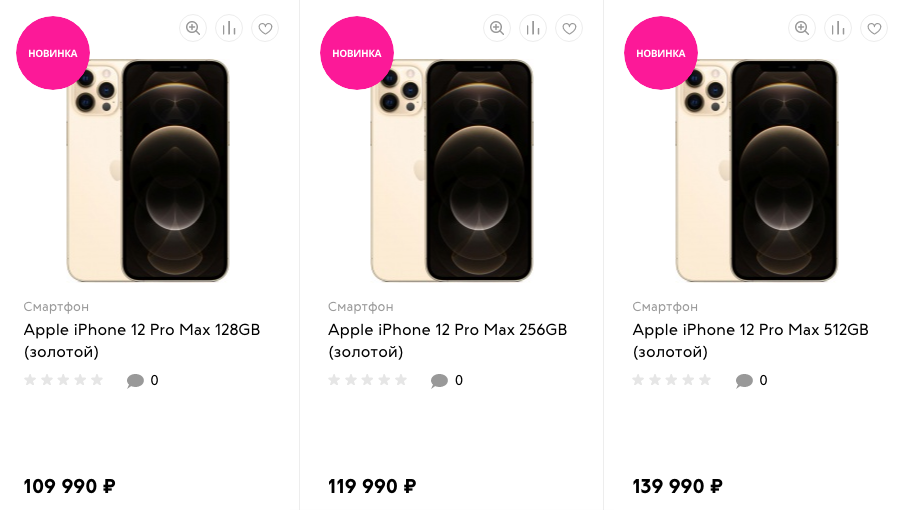Add 128GB iPhone to comparison
The width and height of the screenshot is (899, 510).
pos(229,28)
